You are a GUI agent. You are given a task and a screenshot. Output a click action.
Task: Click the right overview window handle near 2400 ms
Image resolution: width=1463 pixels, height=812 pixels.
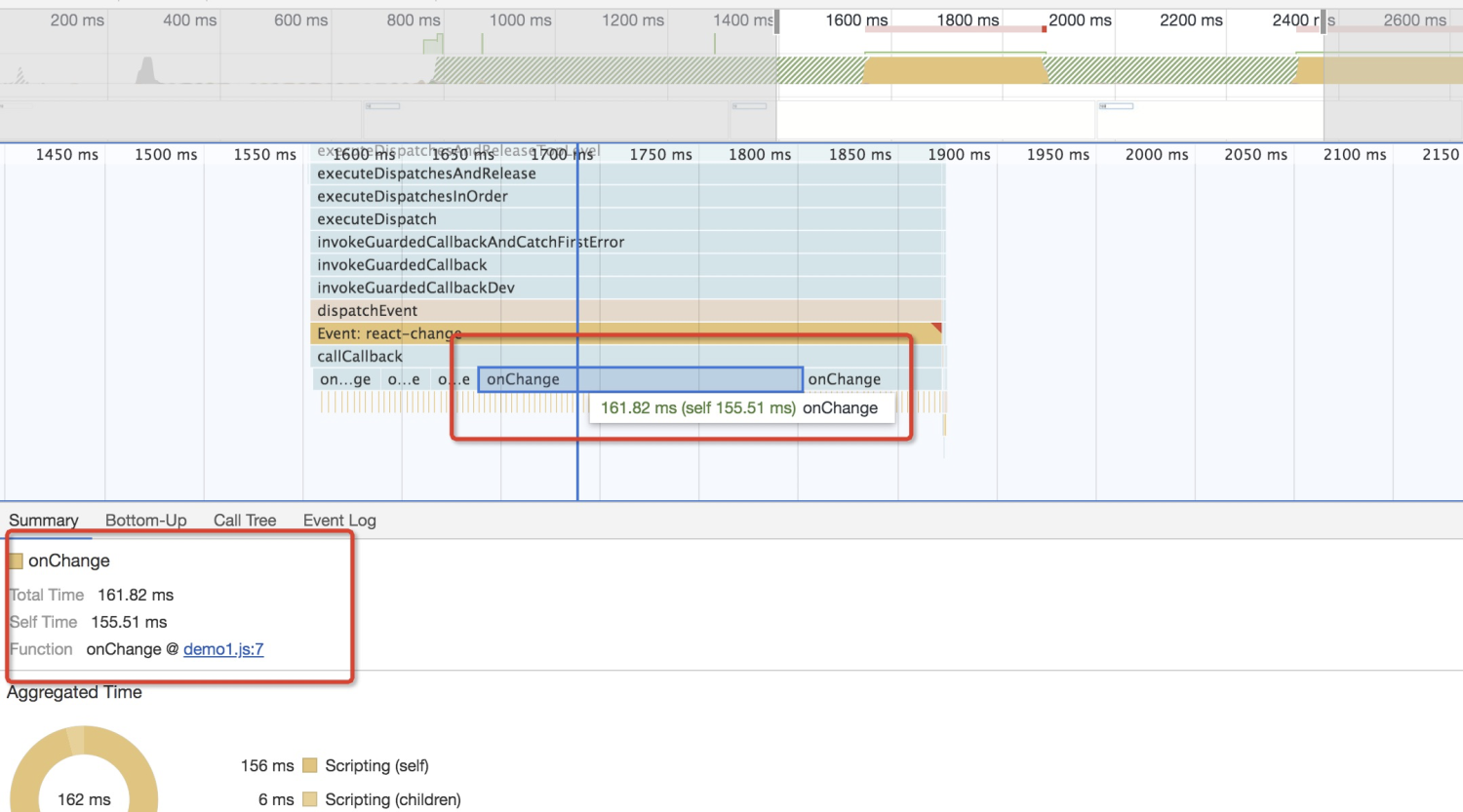pyautogui.click(x=1324, y=21)
